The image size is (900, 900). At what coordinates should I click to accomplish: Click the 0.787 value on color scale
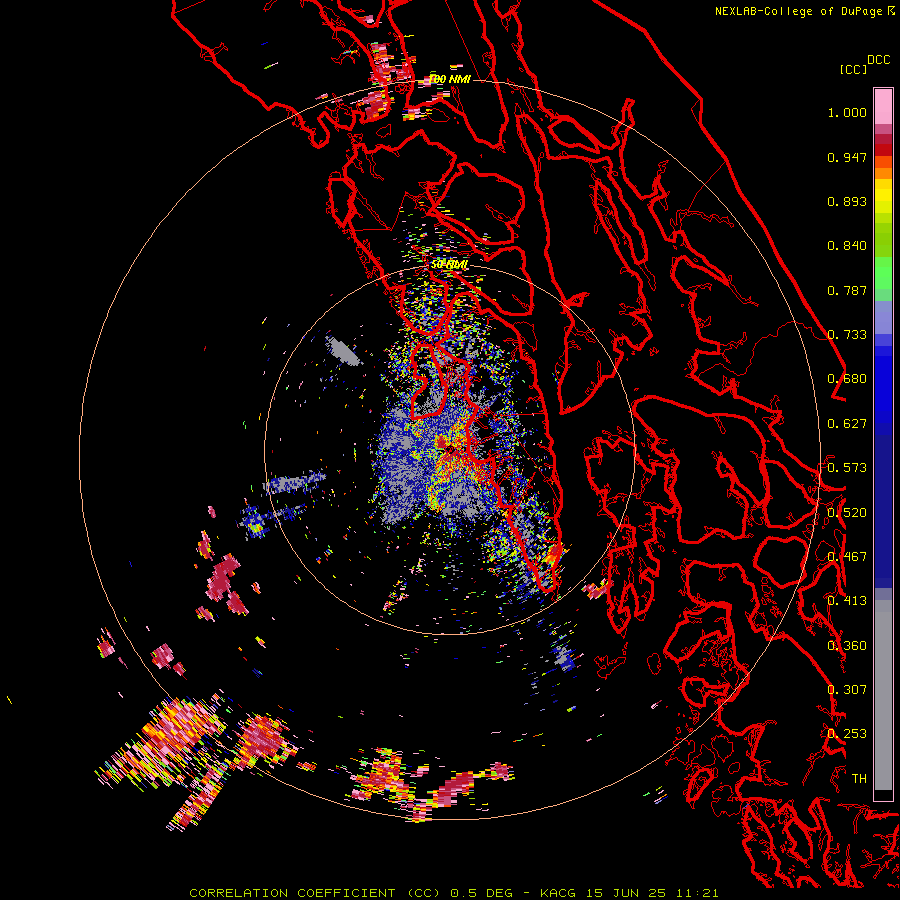click(x=847, y=290)
